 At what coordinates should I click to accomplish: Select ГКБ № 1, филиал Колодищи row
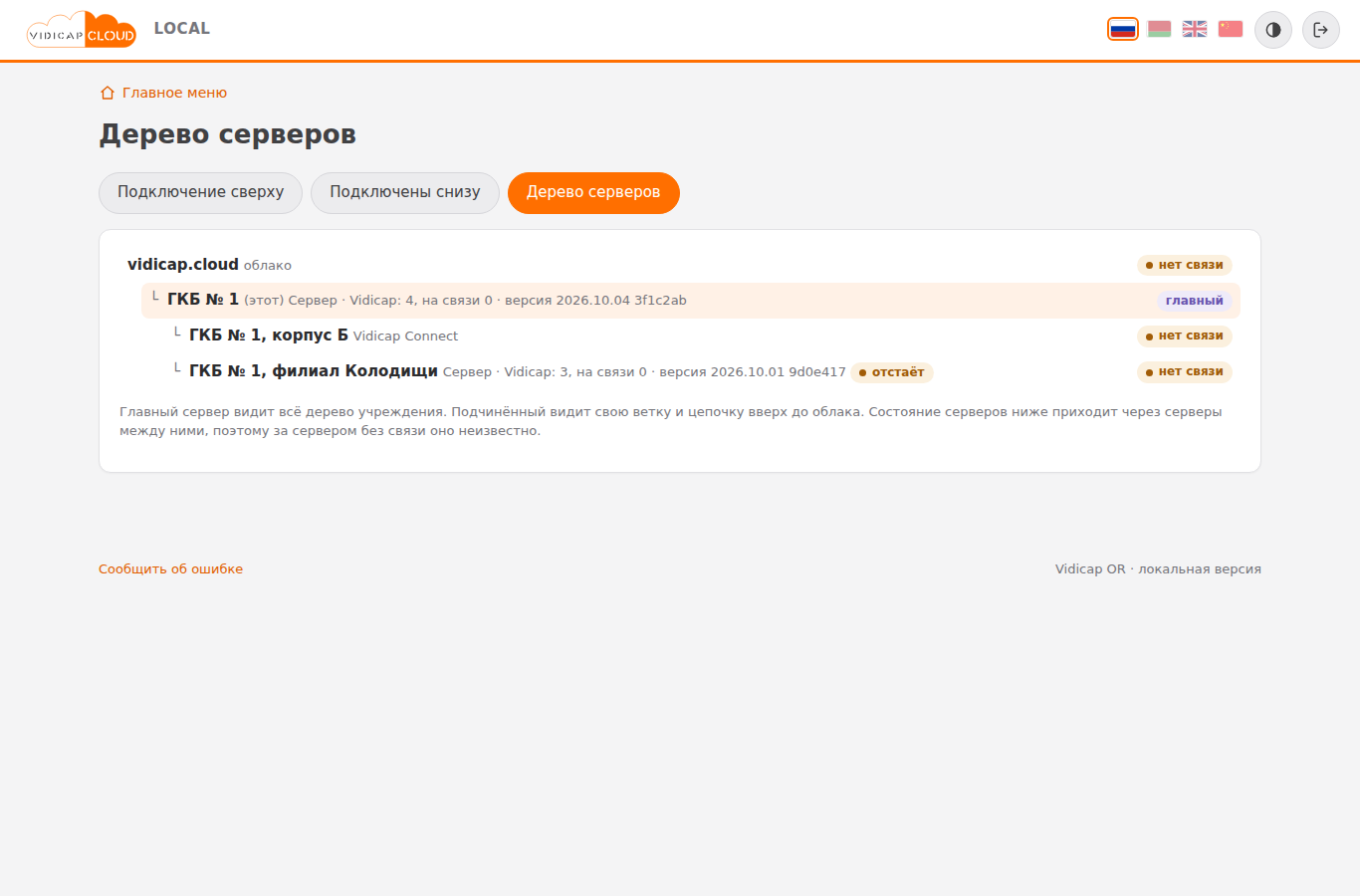point(702,372)
